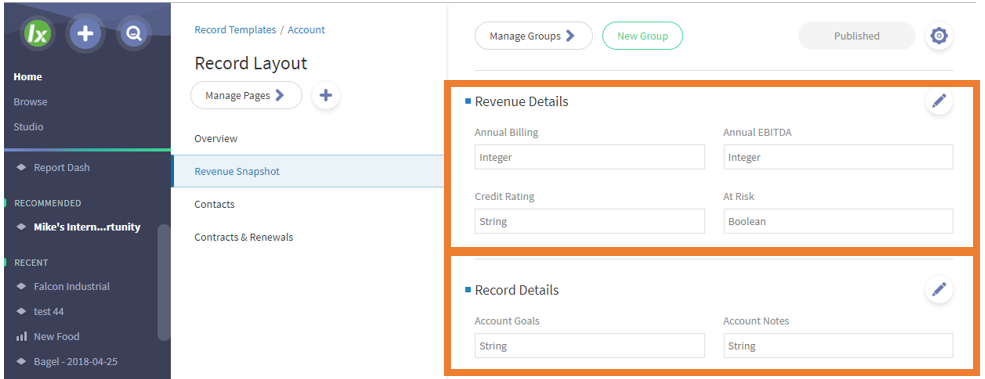Click the sidebar scrollbar
This screenshot has height=379, width=985.
pyautogui.click(x=163, y=282)
